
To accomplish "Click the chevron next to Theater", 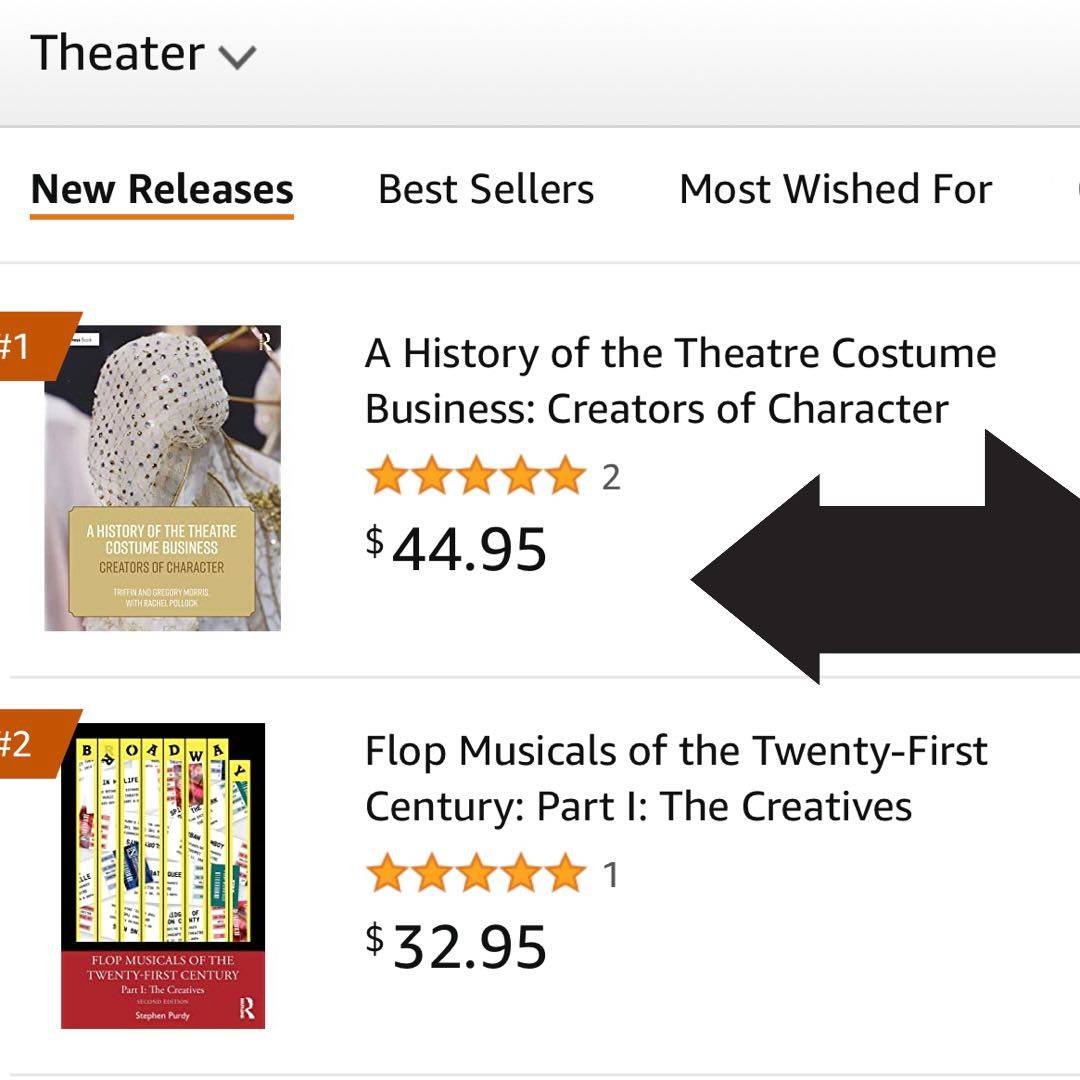I will coord(238,56).
